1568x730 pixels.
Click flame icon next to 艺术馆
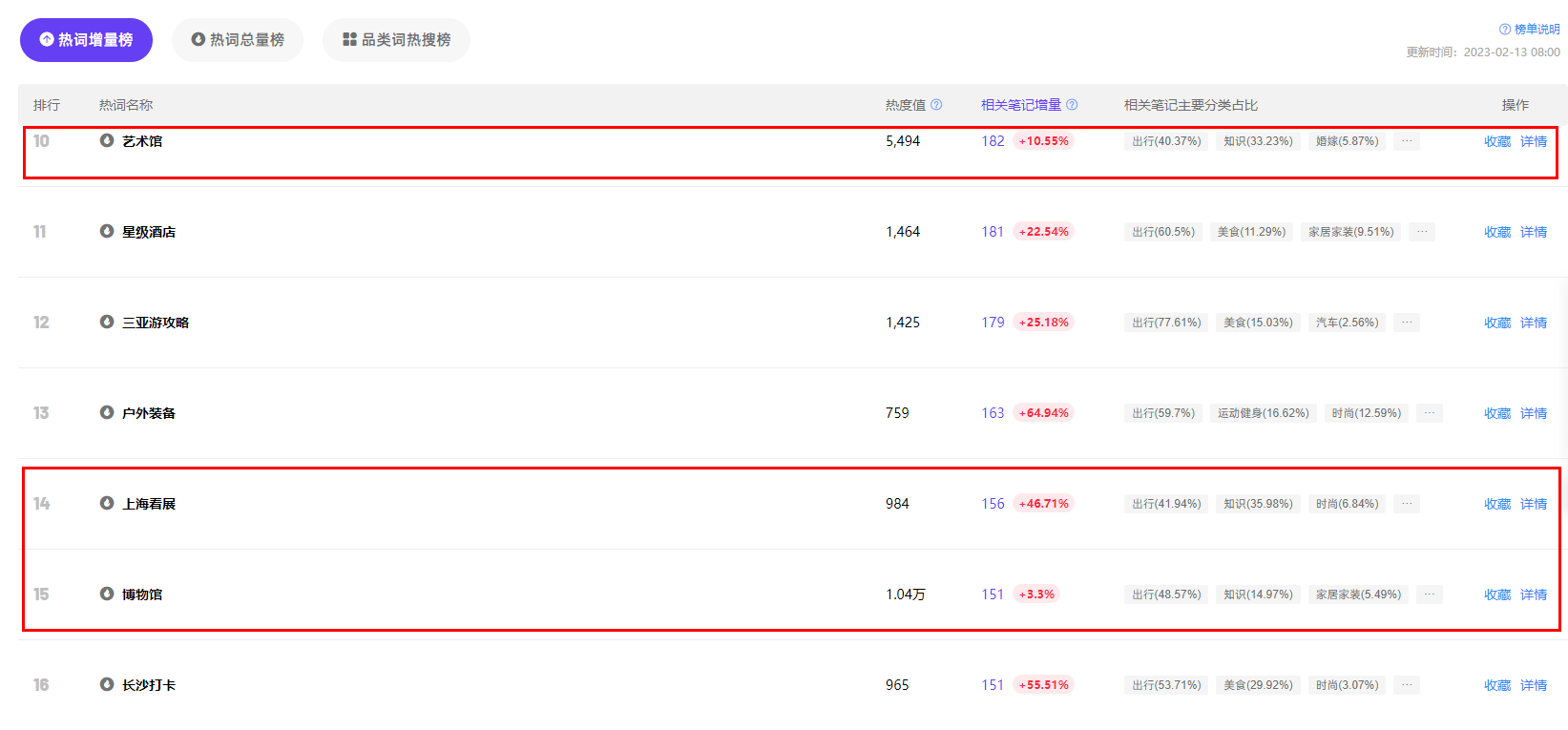coord(107,140)
